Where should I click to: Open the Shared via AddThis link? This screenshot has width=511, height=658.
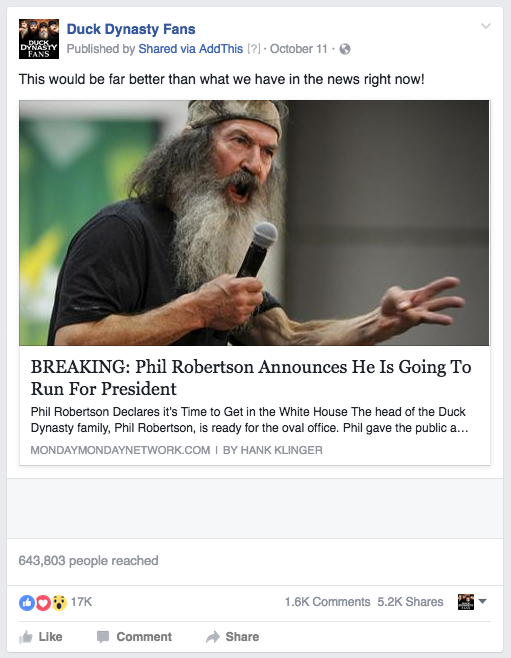pos(190,49)
